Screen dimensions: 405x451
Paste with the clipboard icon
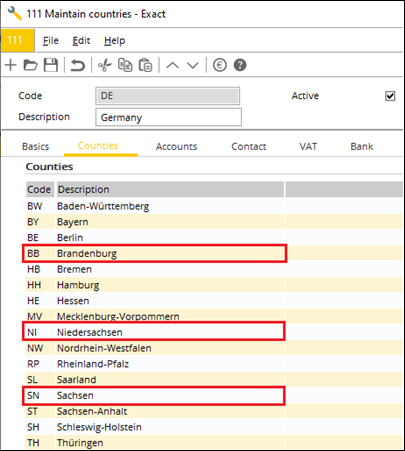[x=146, y=65]
